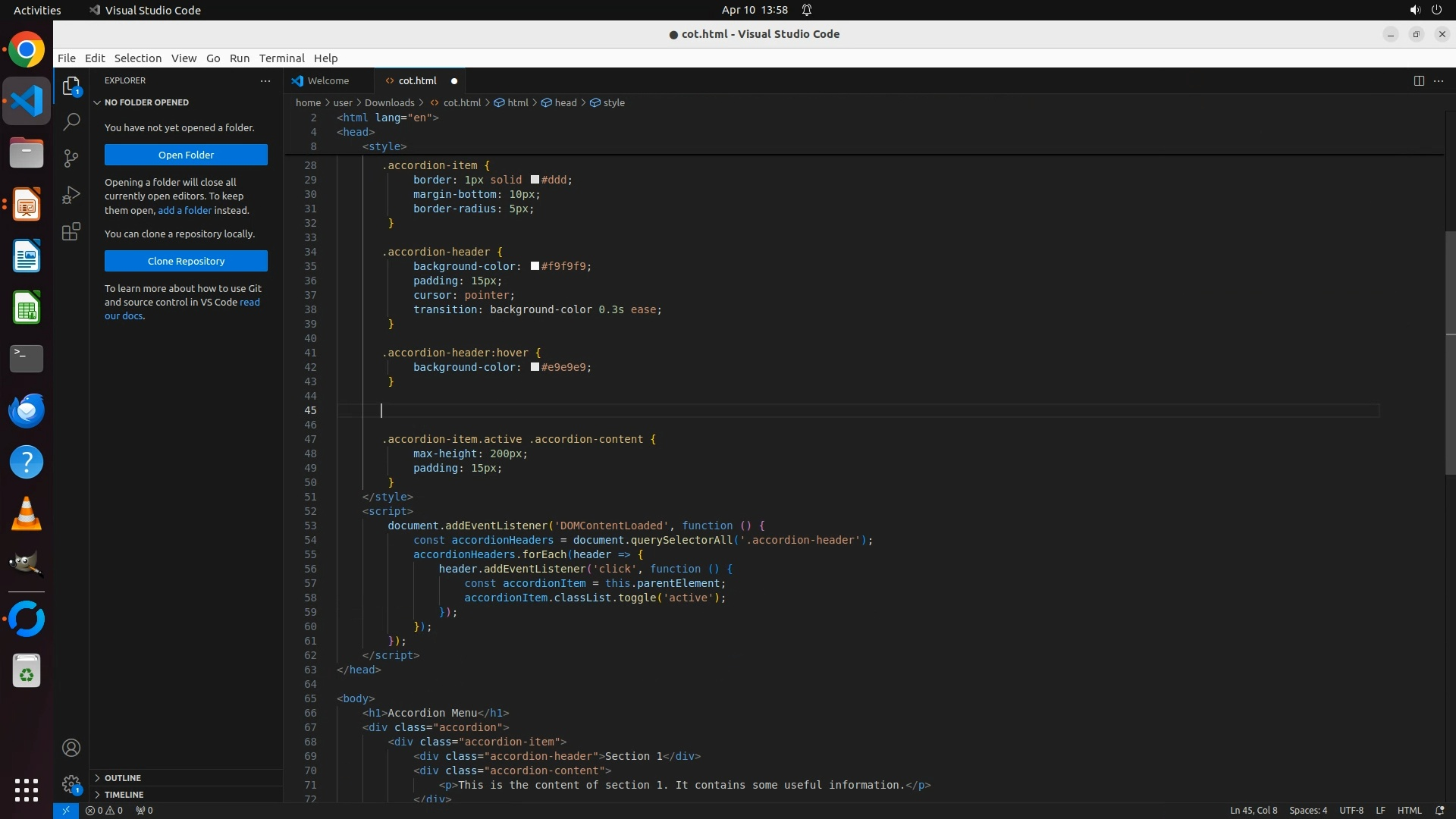Open the Search view in activity bar
The image size is (1456, 819).
coord(71,122)
